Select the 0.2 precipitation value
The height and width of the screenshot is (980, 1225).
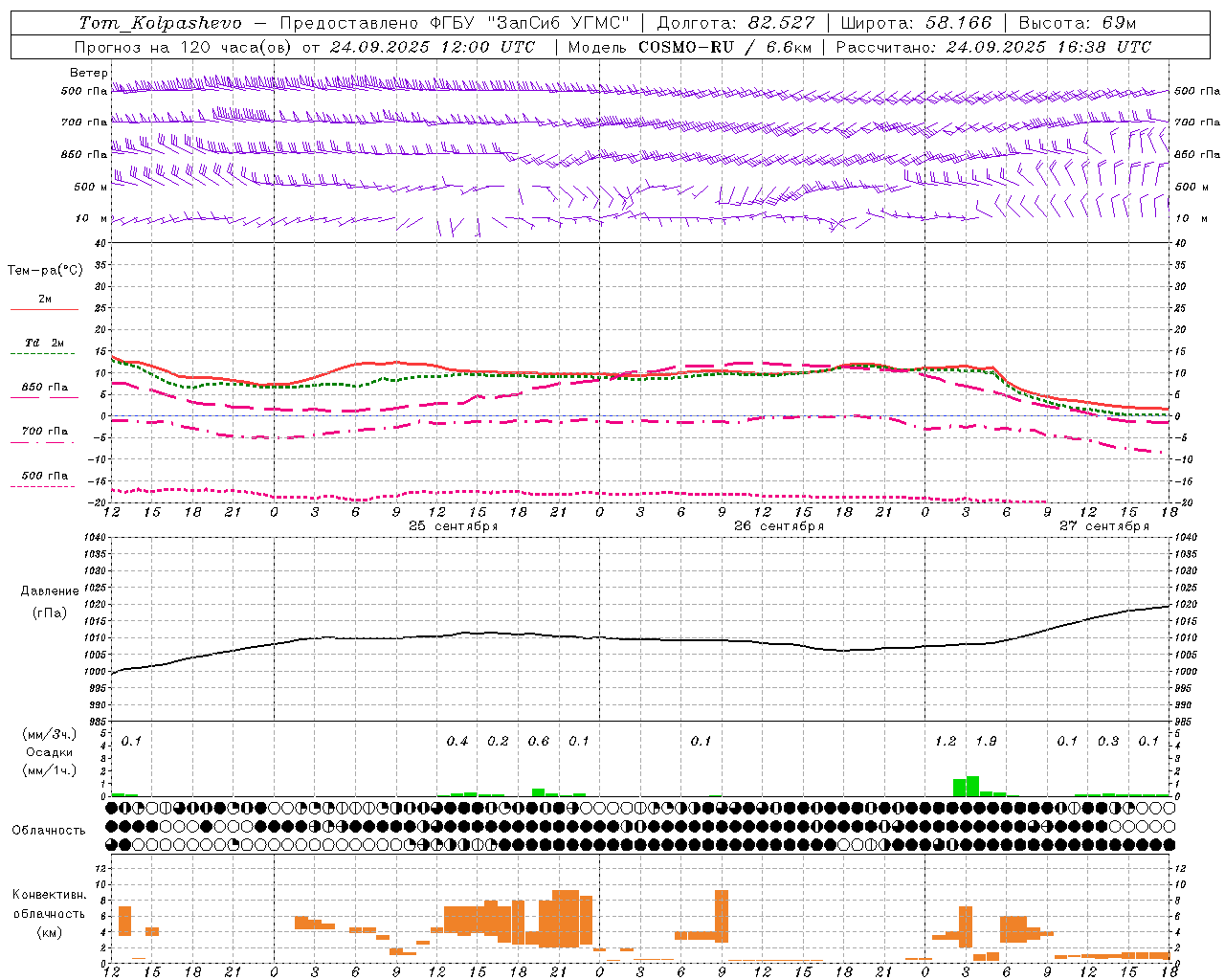coord(498,742)
